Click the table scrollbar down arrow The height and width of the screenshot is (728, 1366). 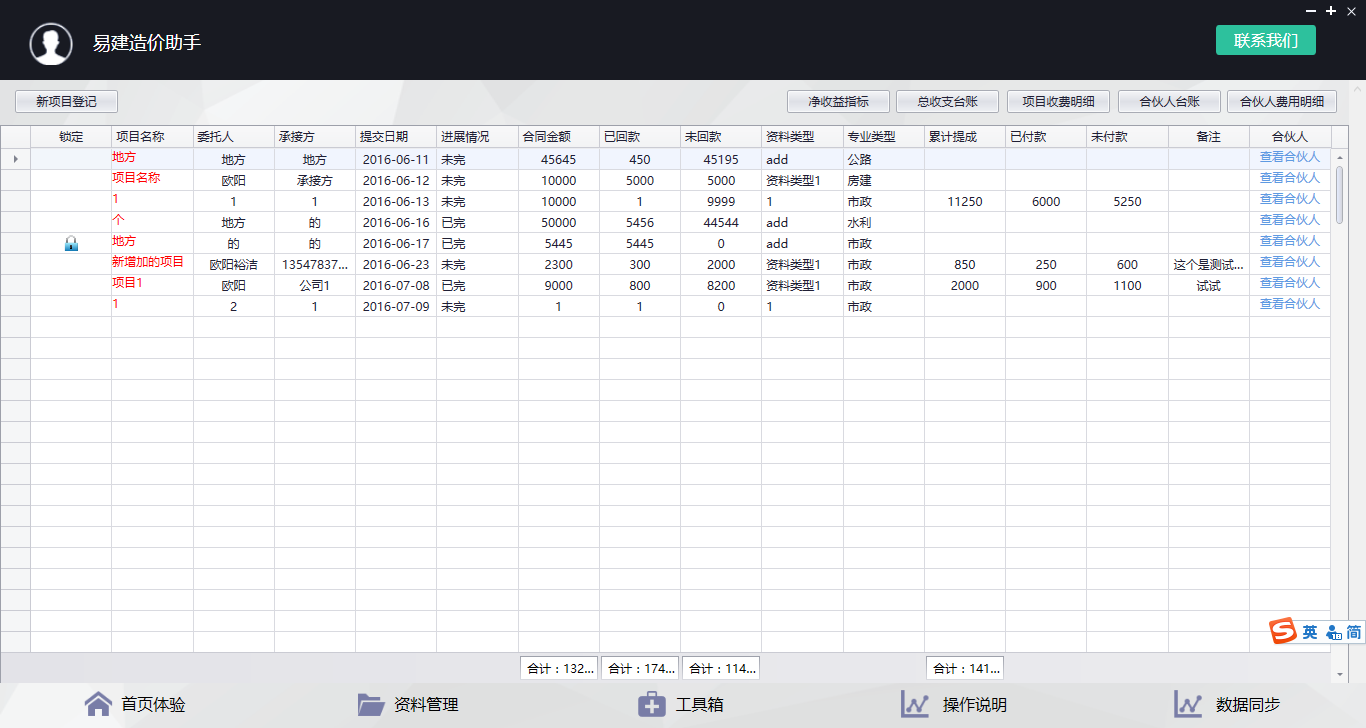[x=1340, y=675]
